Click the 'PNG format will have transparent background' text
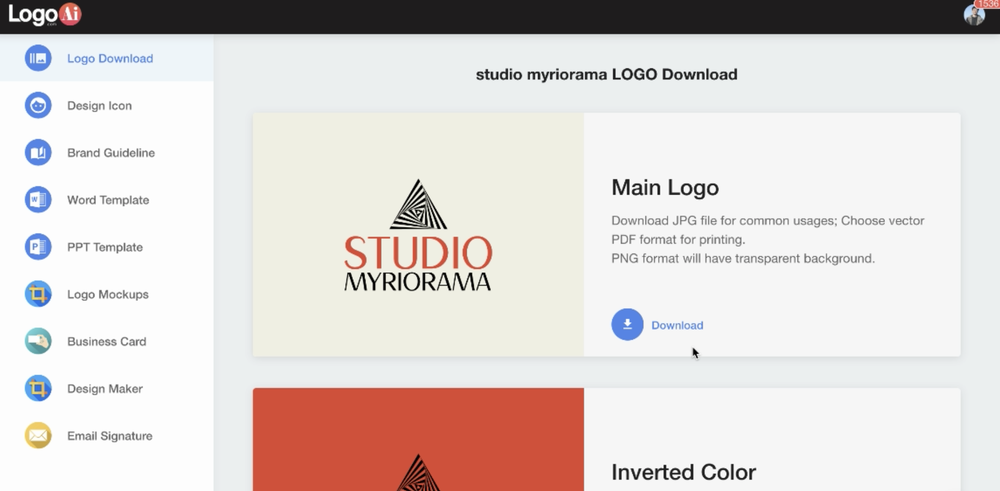 [x=743, y=259]
